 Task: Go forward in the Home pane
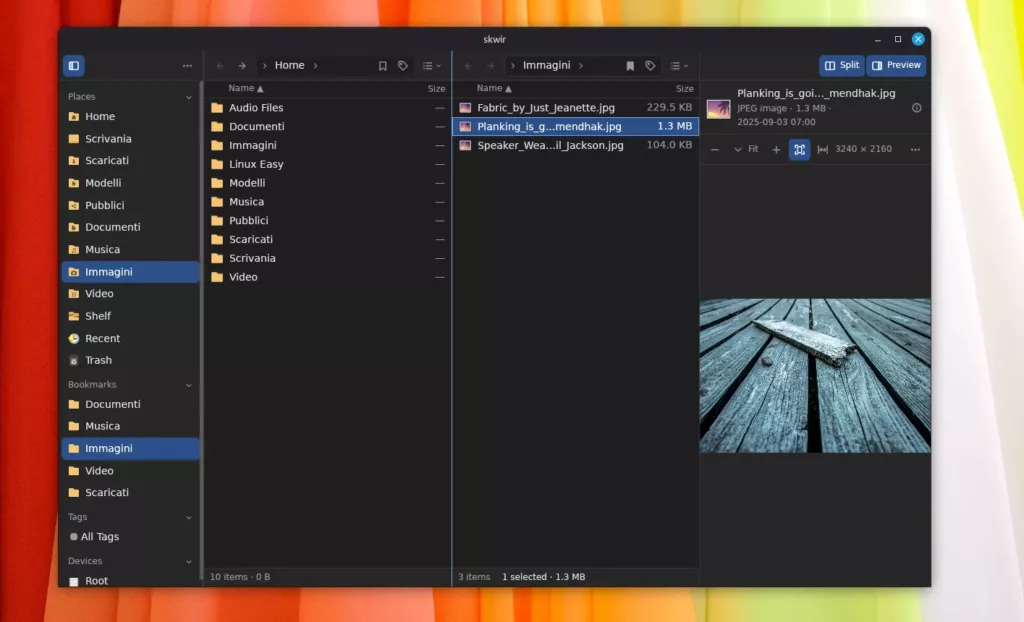pos(242,65)
